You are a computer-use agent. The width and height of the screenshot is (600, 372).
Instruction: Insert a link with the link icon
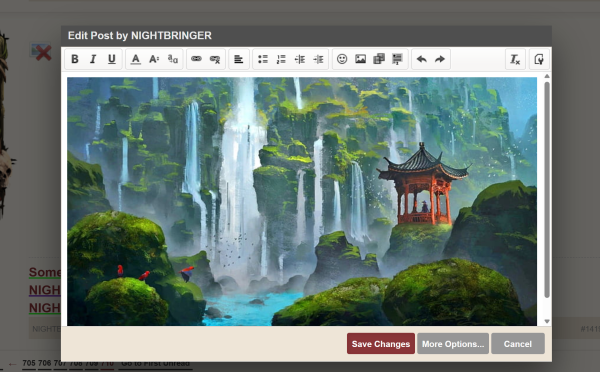(196, 59)
